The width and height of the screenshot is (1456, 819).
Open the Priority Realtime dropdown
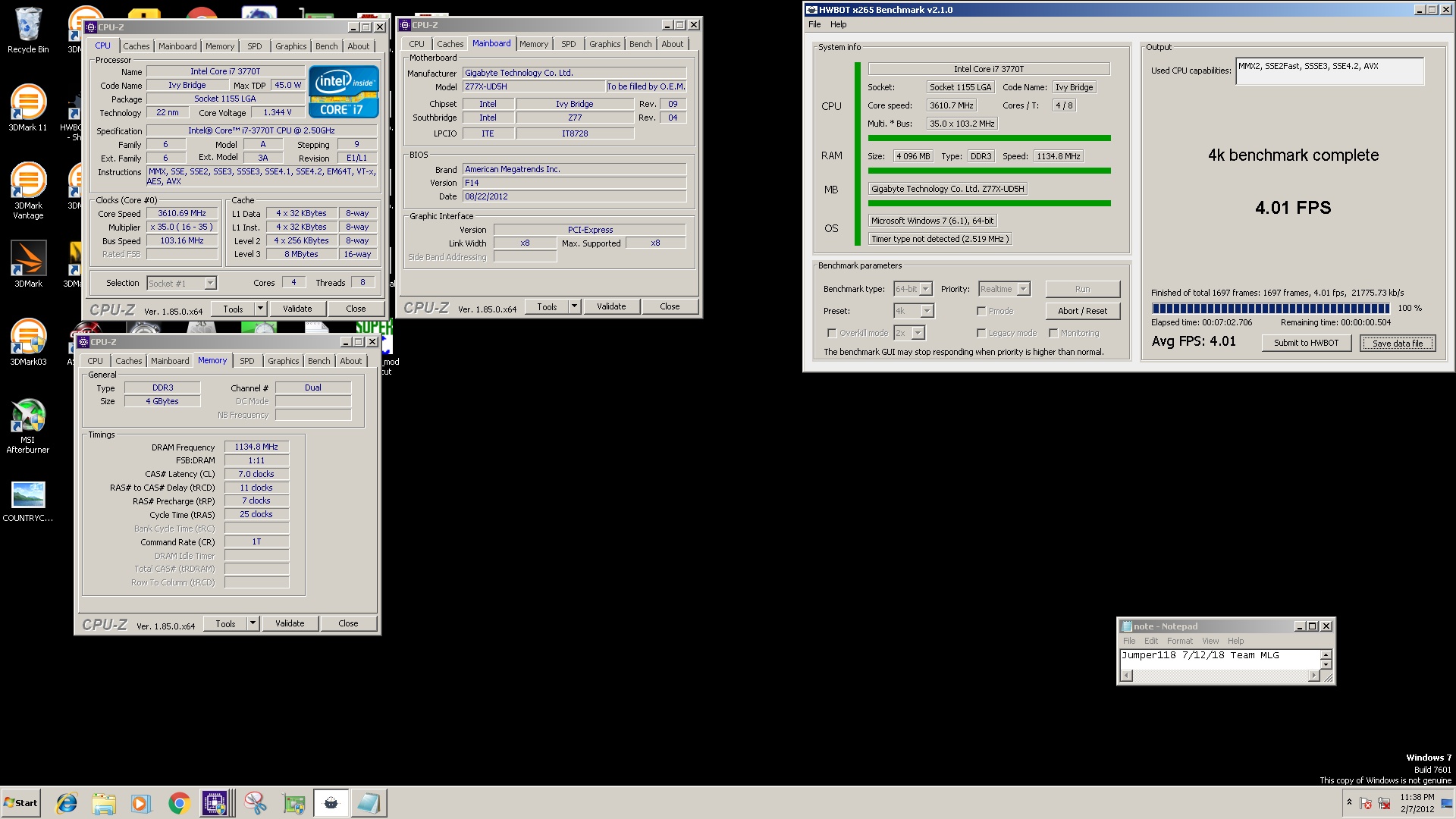[1004, 289]
